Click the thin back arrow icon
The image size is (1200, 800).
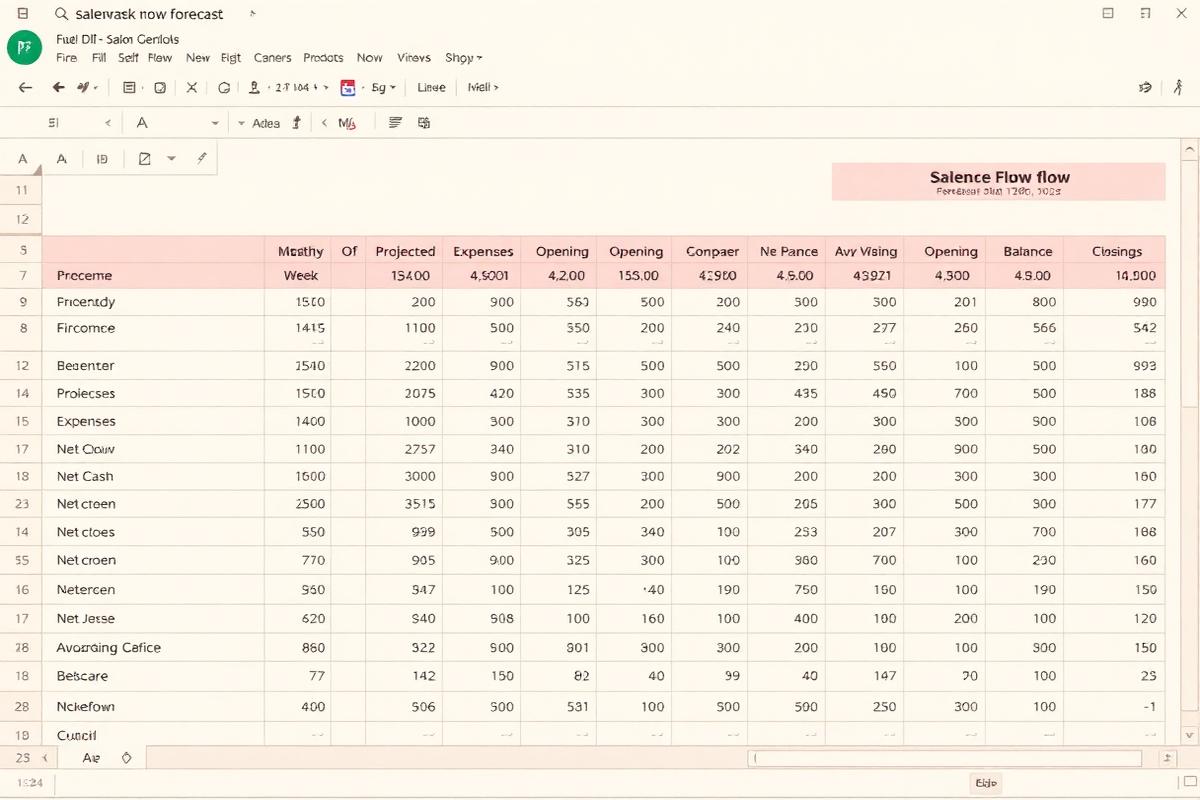coord(25,88)
